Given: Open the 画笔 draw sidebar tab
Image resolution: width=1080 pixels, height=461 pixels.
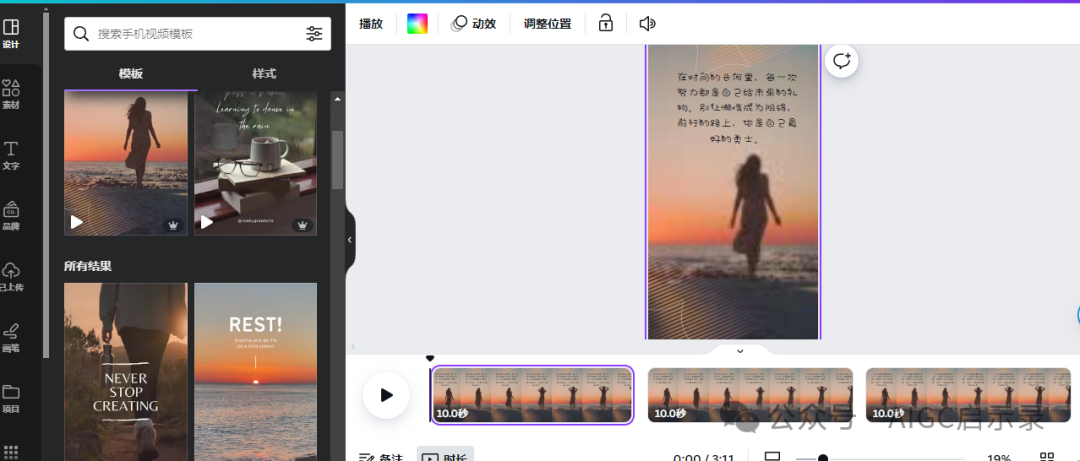Looking at the screenshot, I should point(11,337).
